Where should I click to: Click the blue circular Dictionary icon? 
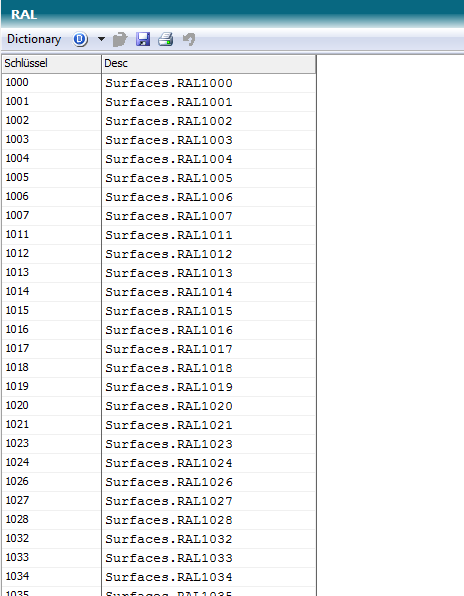click(80, 39)
